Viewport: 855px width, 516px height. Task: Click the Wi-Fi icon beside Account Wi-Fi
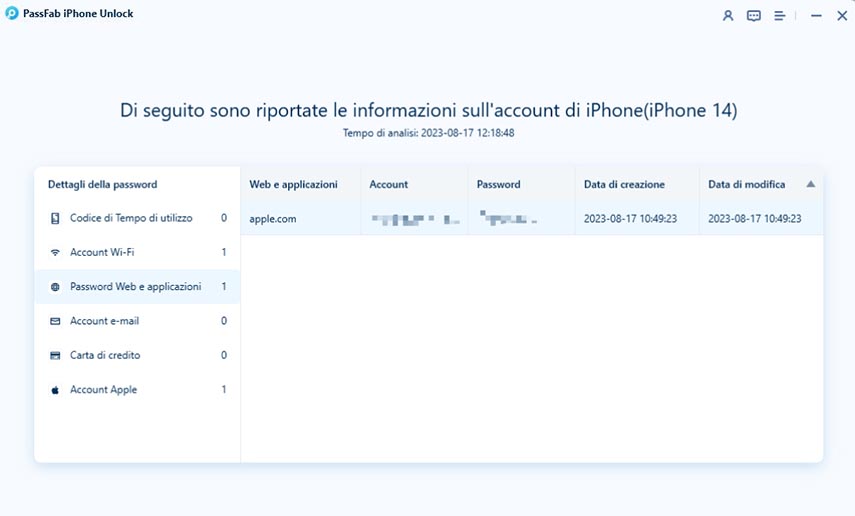click(55, 253)
